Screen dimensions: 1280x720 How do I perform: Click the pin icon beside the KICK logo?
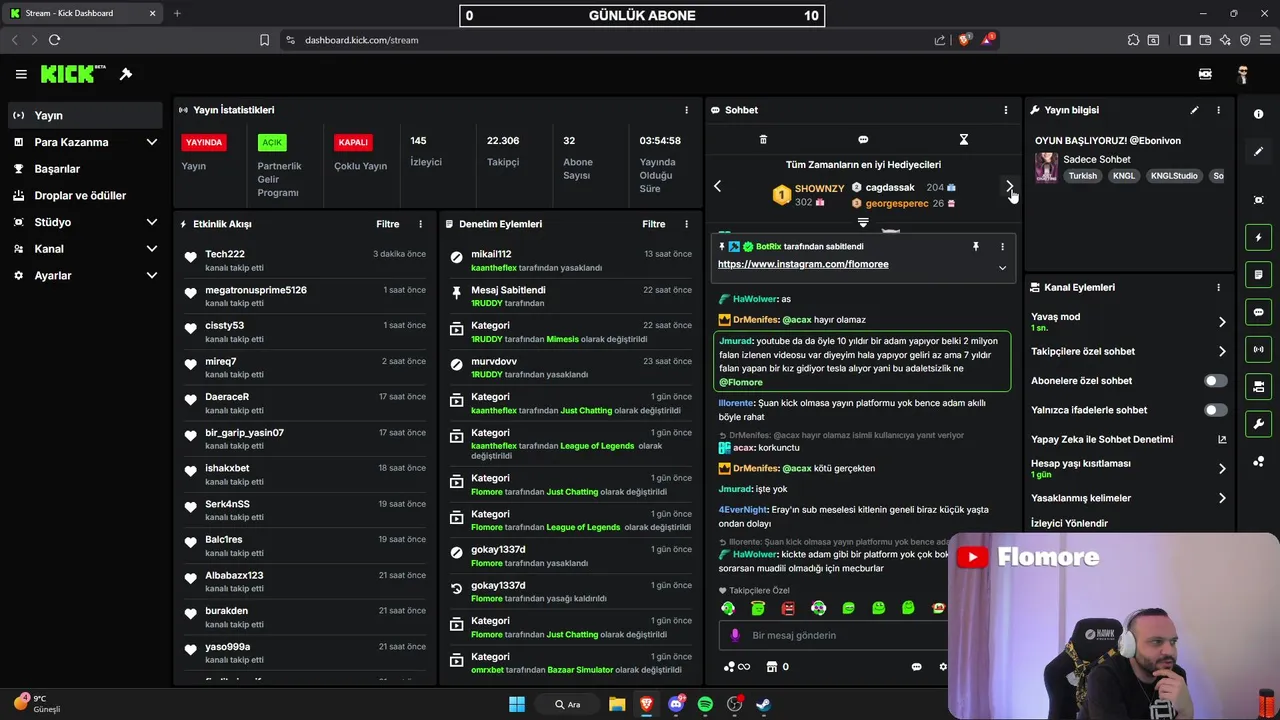[126, 74]
